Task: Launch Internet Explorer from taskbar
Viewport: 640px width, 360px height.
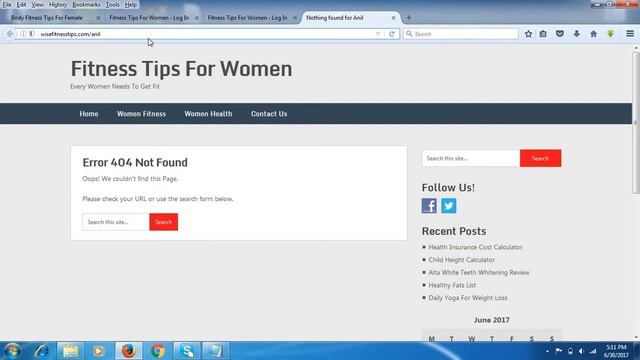Action: (41, 351)
